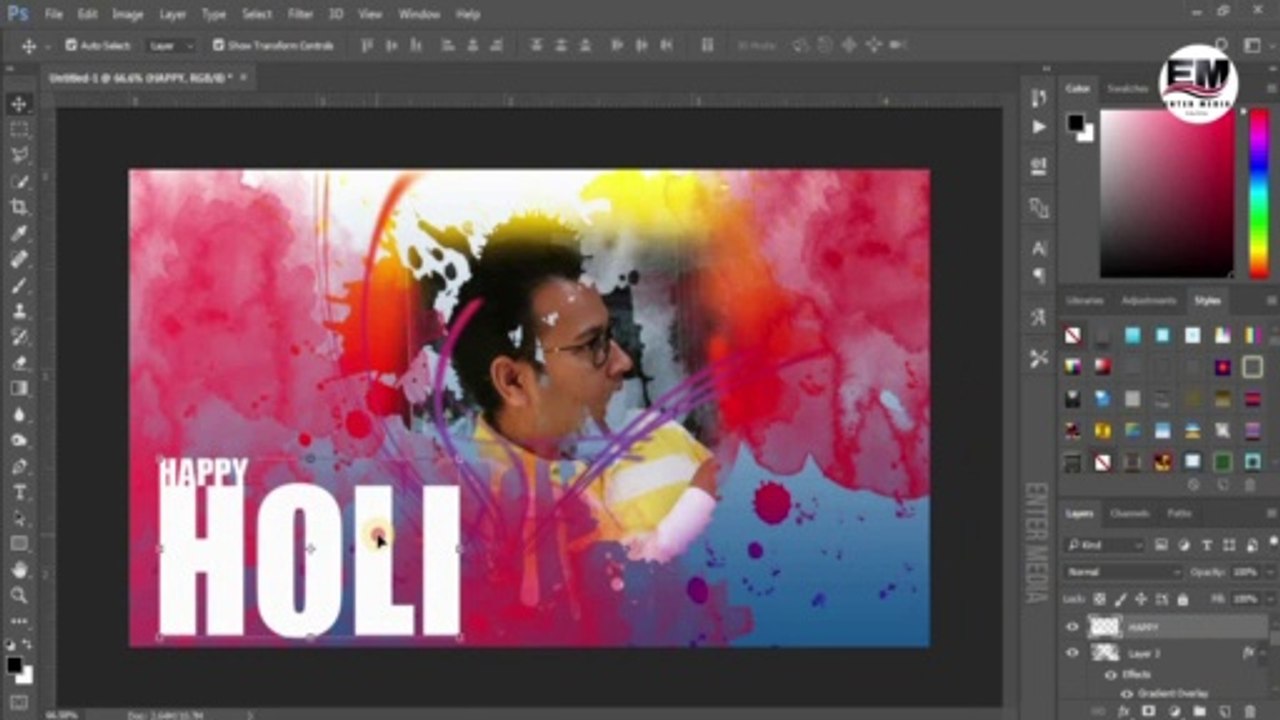Apply the no-style (red slash) style preset
The width and height of the screenshot is (1280, 720).
pos(1073,335)
